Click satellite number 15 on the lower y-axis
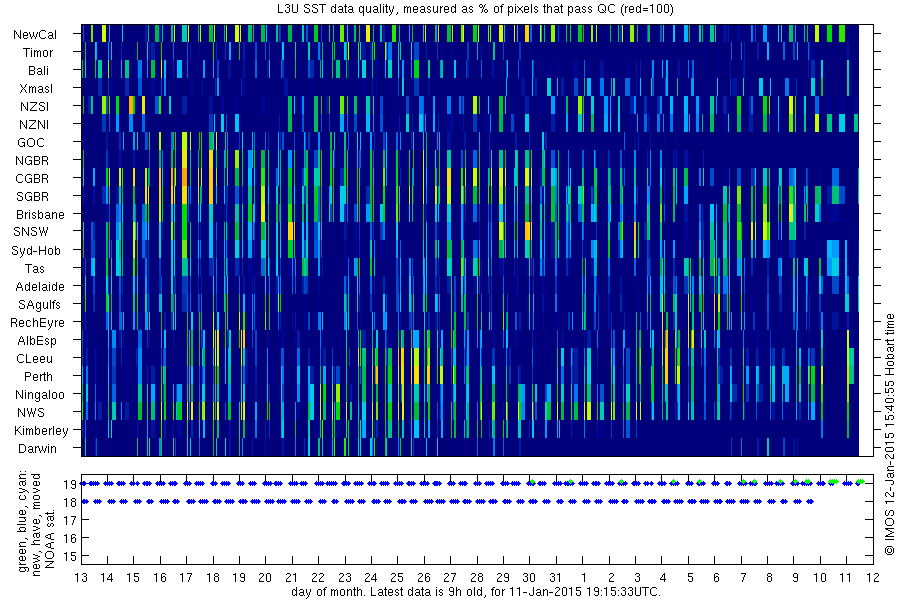The image size is (900, 600). [70, 556]
